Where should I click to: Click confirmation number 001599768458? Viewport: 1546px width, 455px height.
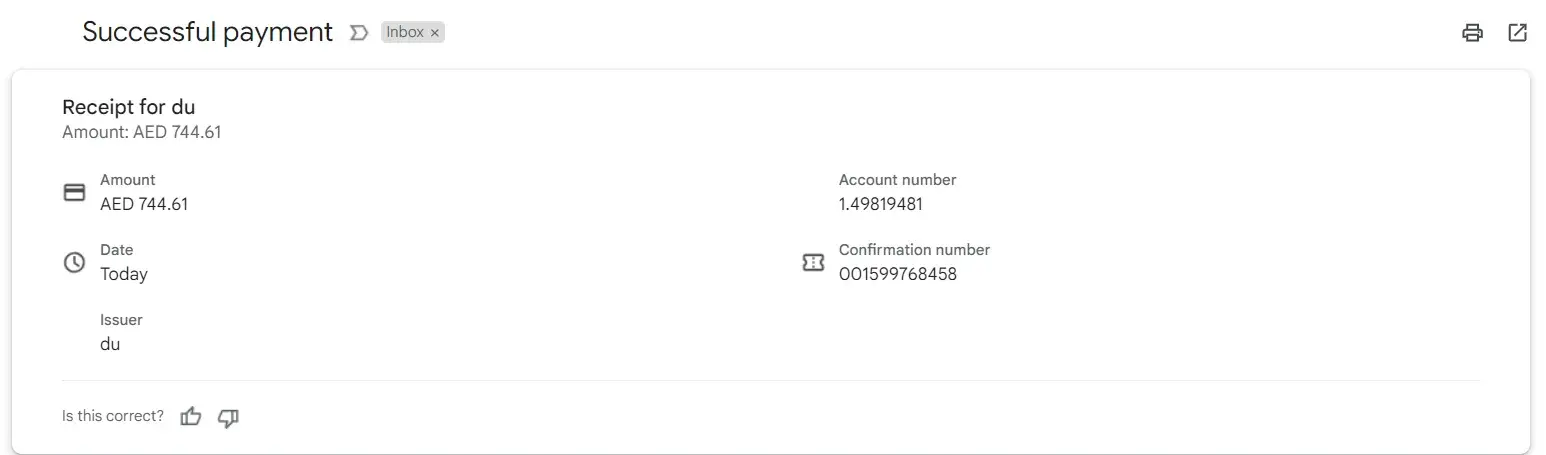[897, 274]
